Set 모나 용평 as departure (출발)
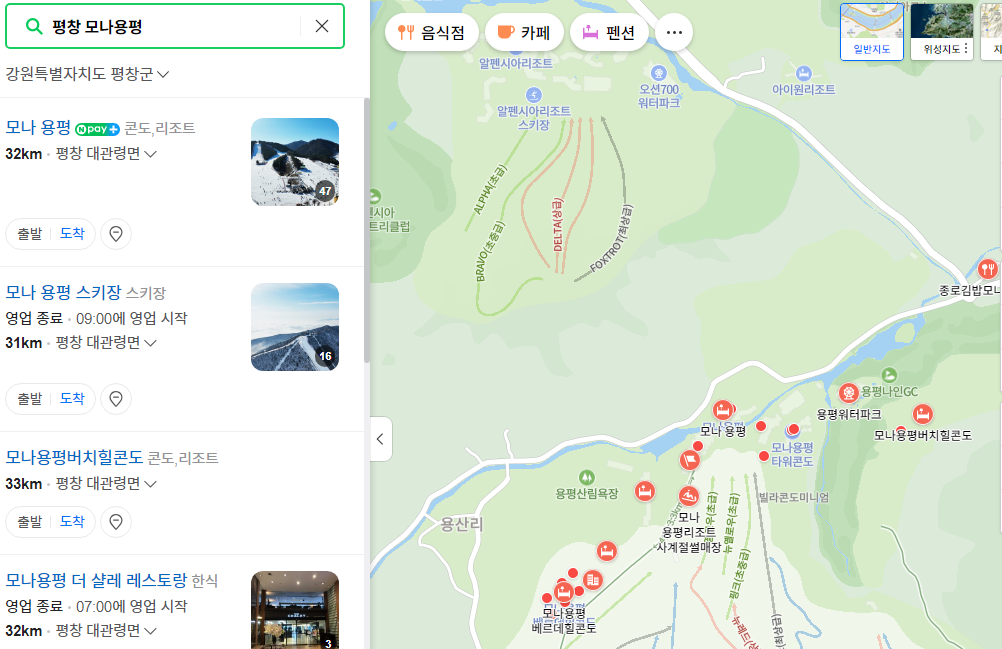The height and width of the screenshot is (649, 1002). 29,234
